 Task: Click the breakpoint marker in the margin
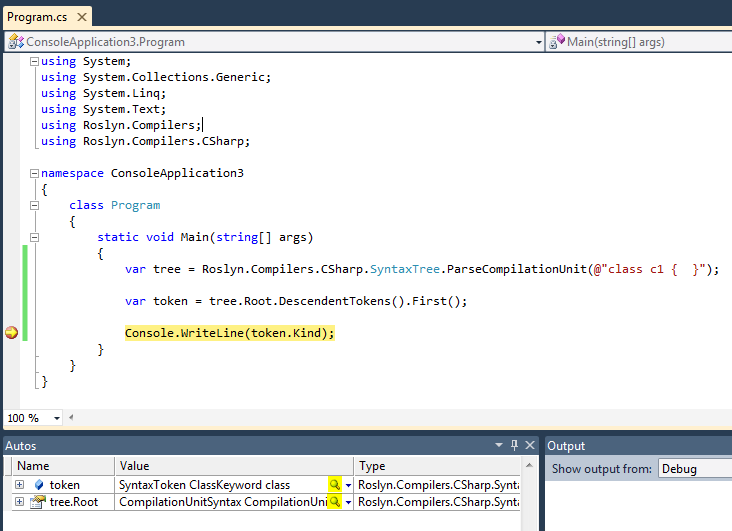point(11,333)
